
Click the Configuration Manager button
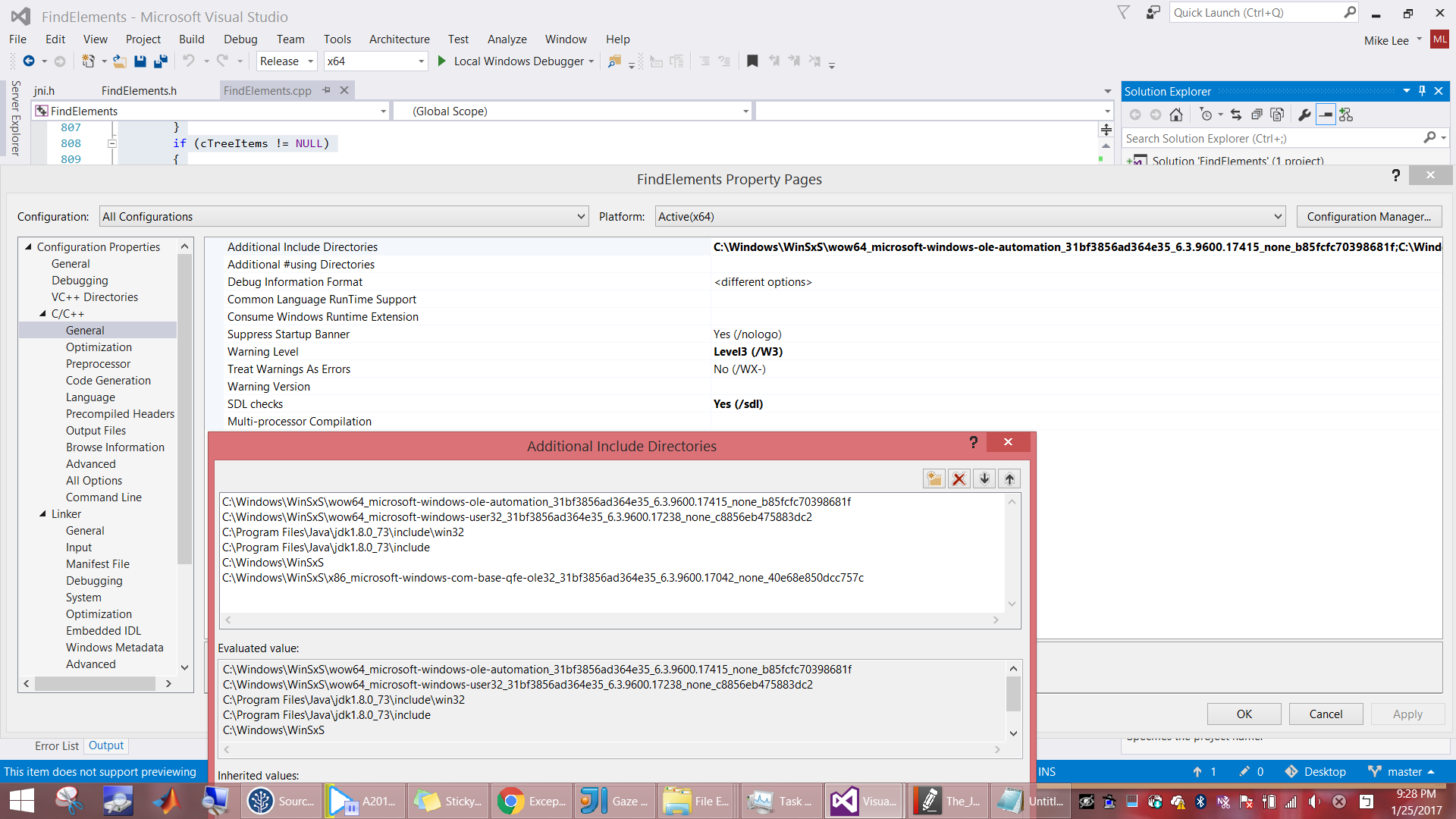[1369, 217]
